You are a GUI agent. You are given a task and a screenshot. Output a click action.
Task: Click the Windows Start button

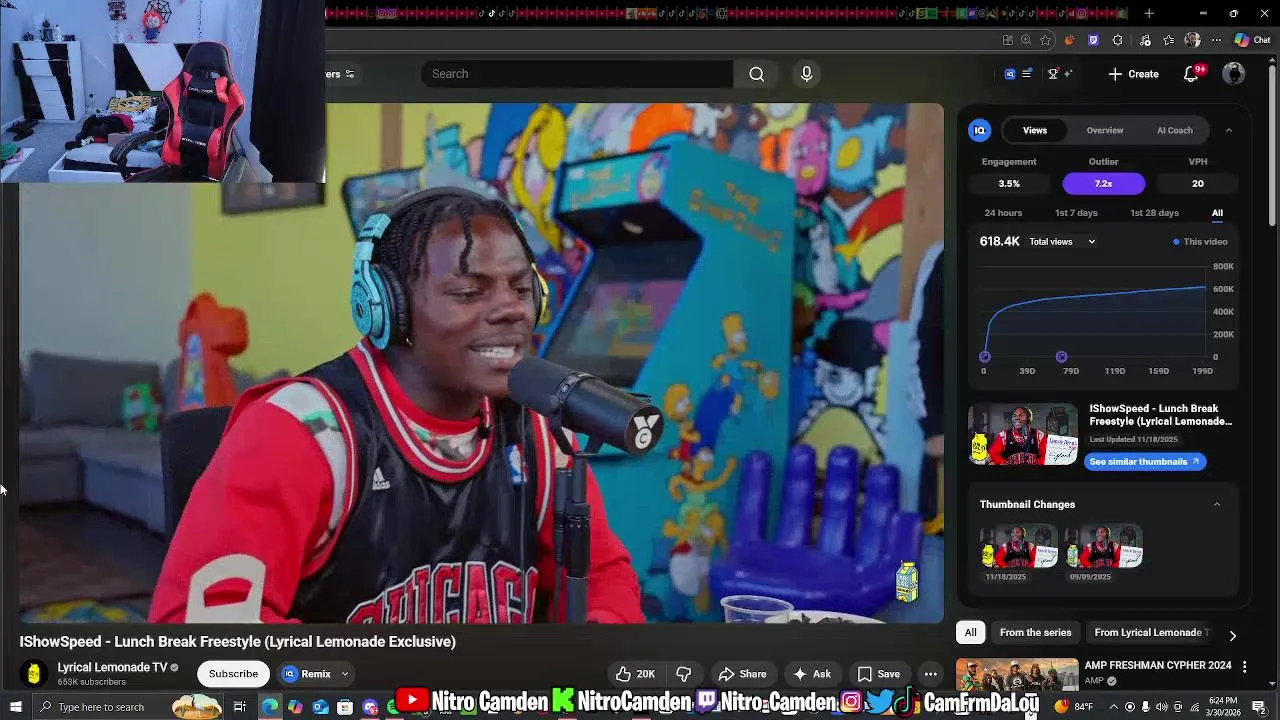pyautogui.click(x=15, y=707)
